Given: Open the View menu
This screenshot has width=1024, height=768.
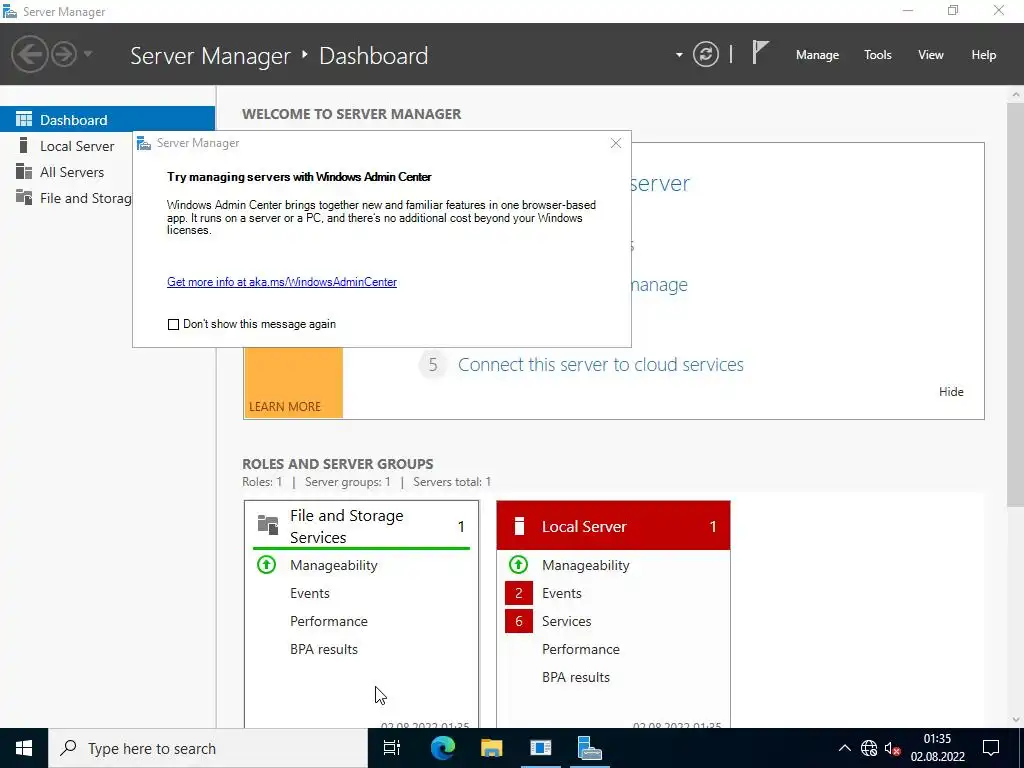Looking at the screenshot, I should tap(930, 55).
